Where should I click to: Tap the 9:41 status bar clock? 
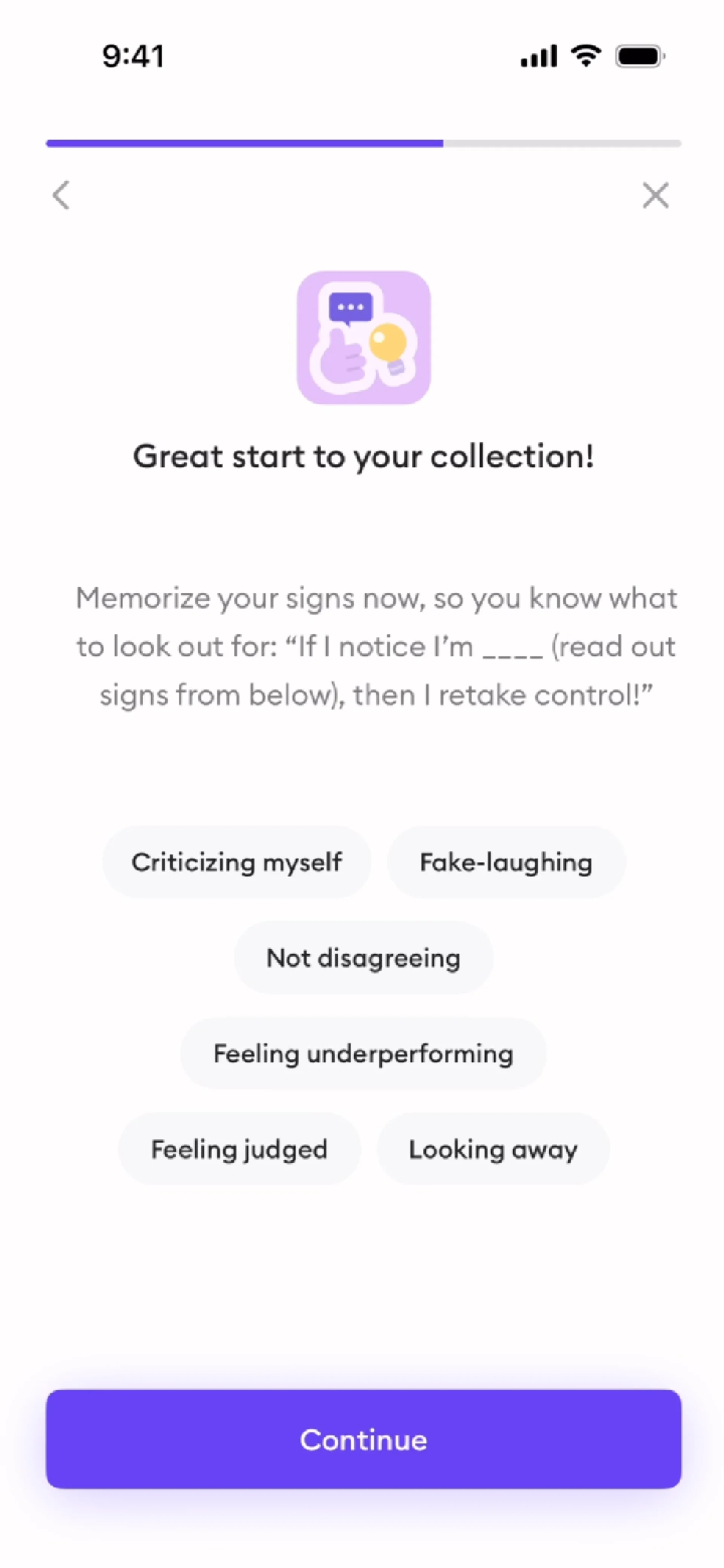(x=133, y=57)
